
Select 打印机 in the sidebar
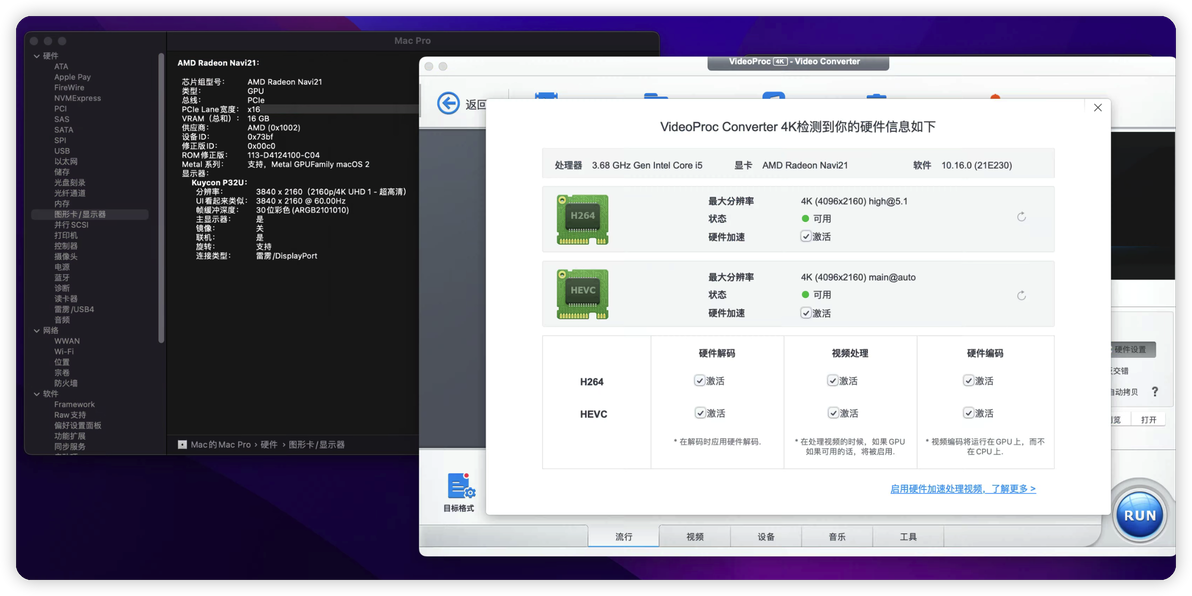tap(65, 236)
